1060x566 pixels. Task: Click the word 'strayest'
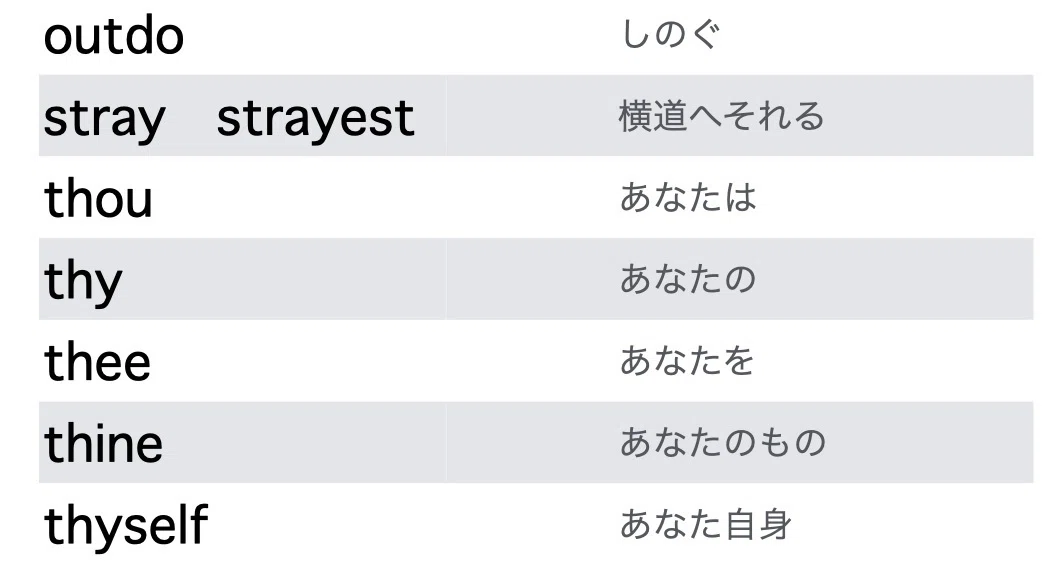(315, 120)
